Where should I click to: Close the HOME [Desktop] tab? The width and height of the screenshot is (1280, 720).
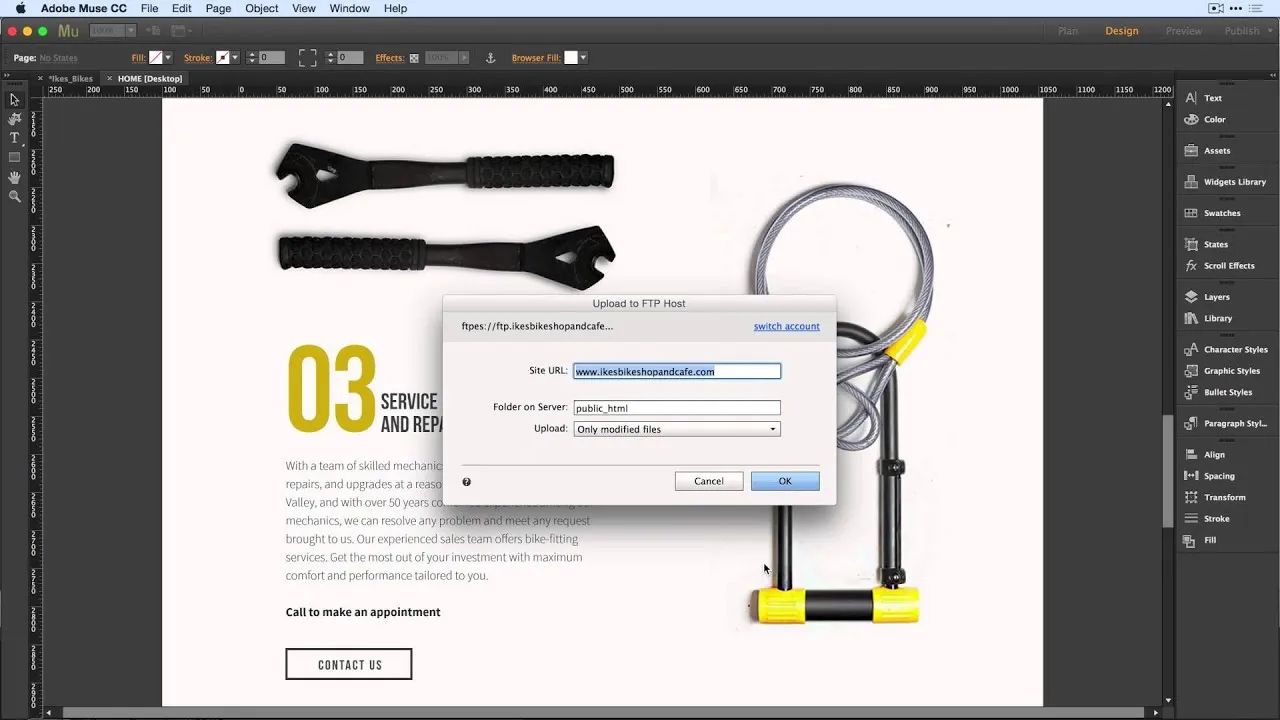[x=109, y=78]
